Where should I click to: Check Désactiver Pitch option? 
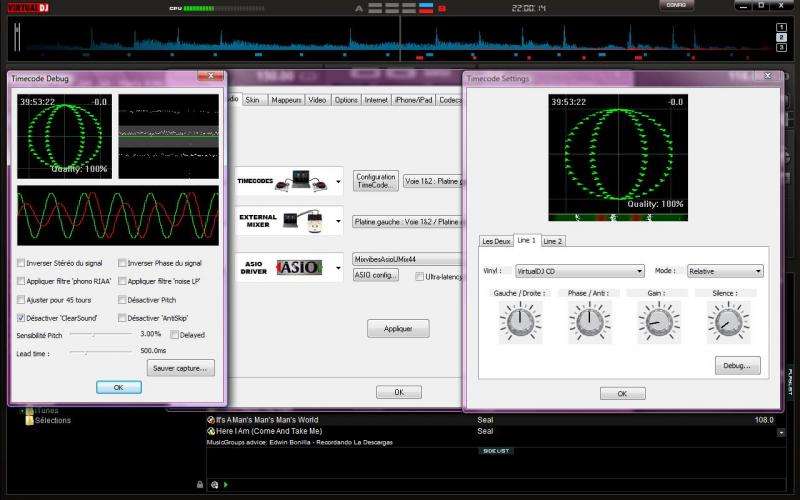pyautogui.click(x=122, y=299)
